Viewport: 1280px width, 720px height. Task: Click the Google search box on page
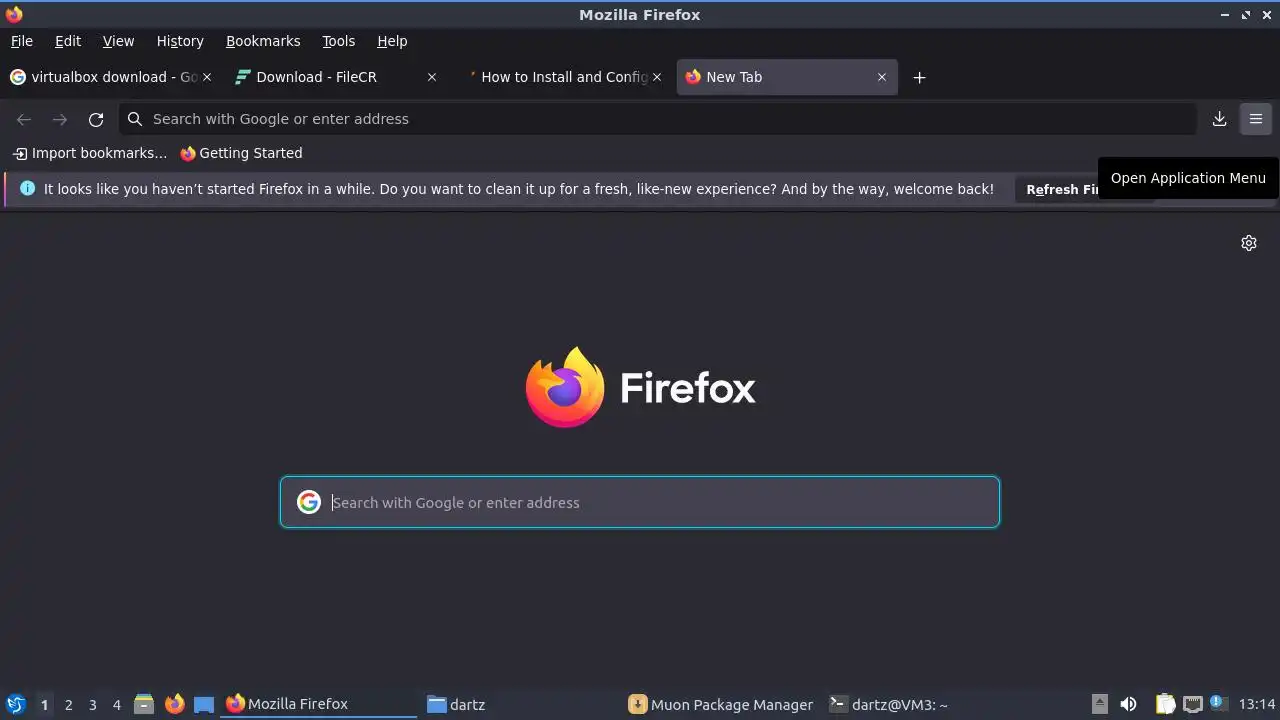click(x=640, y=502)
